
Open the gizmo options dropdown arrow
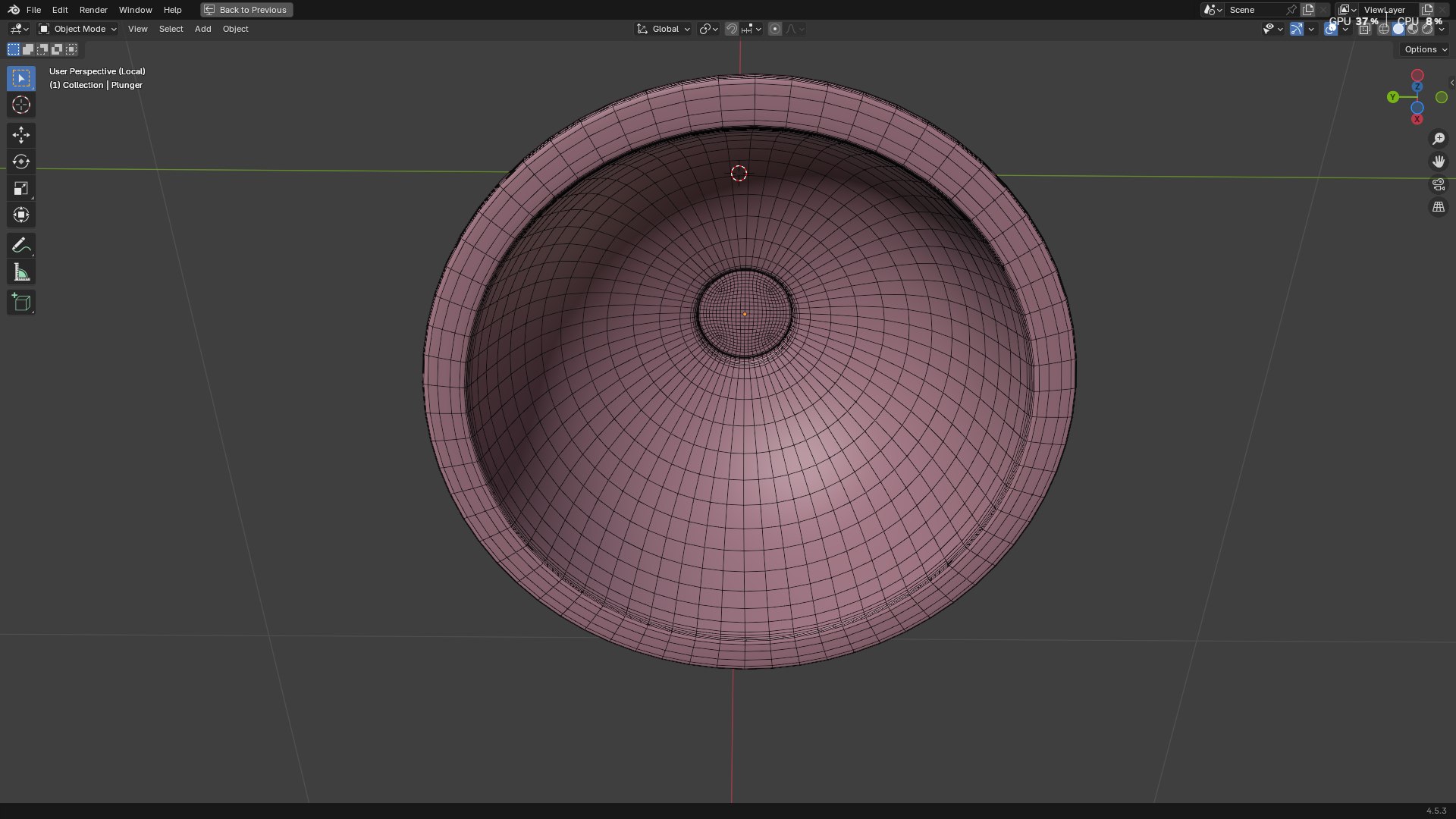point(1311,29)
